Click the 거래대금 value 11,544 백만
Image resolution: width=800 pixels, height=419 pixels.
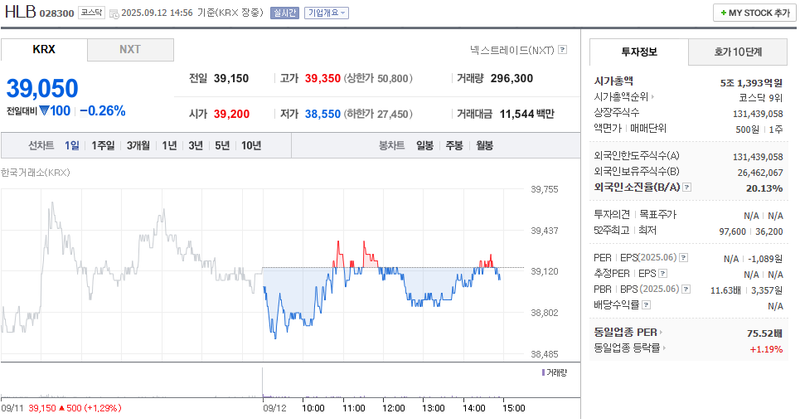pos(527,114)
